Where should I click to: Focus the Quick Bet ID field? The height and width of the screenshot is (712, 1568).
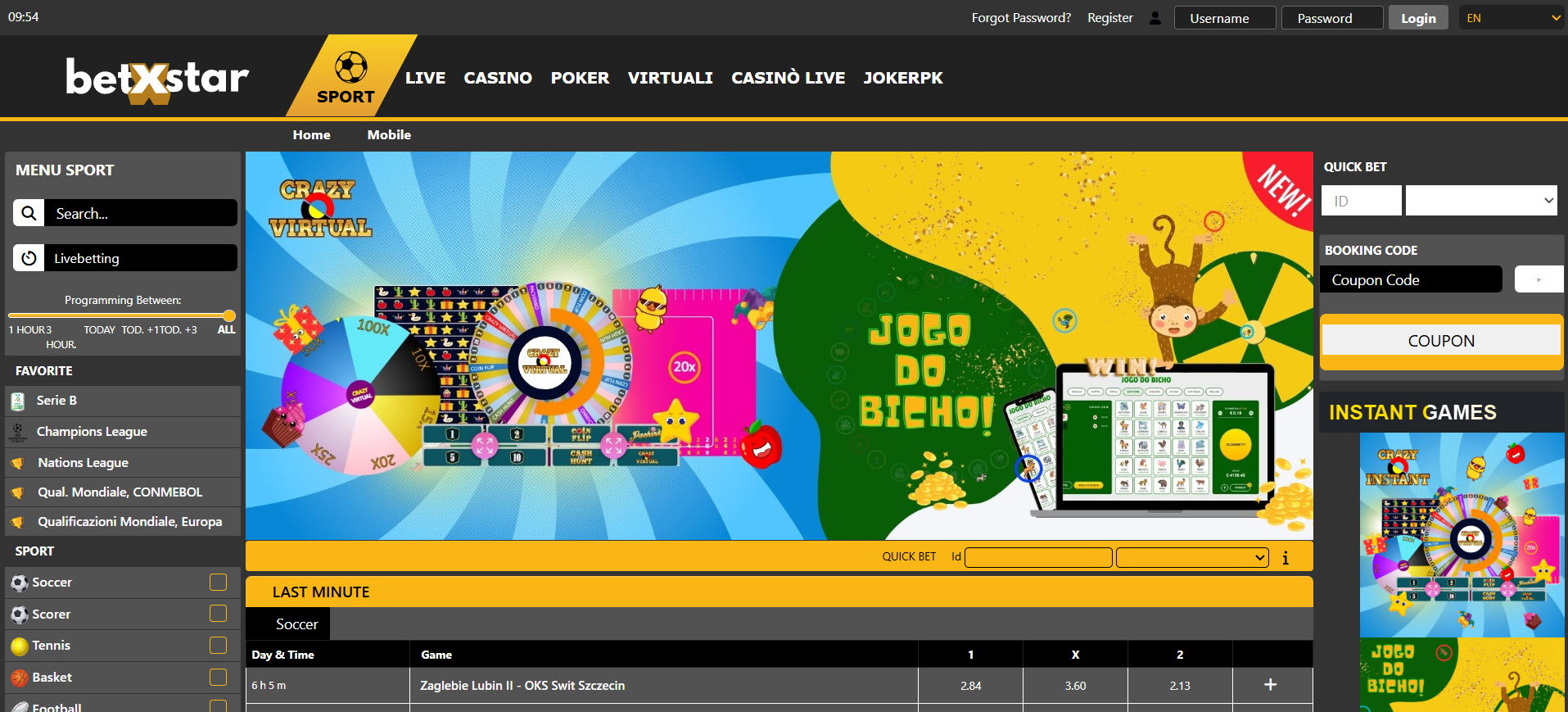point(1362,201)
